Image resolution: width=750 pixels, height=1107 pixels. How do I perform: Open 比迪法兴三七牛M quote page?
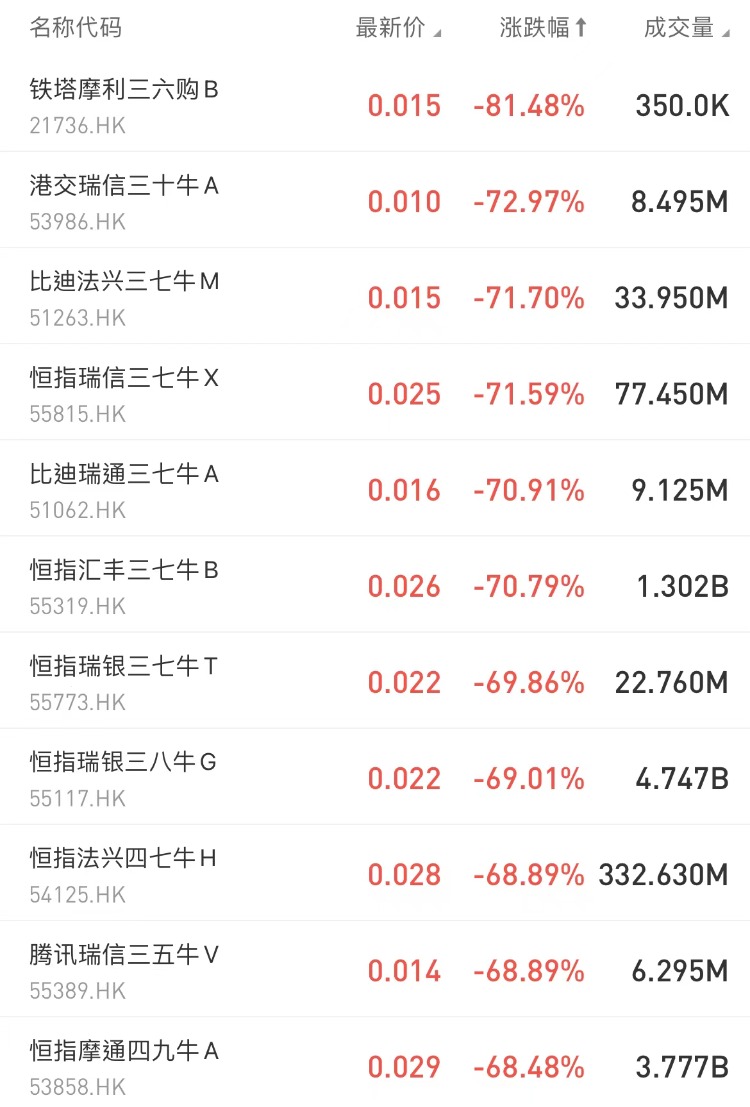click(124, 282)
